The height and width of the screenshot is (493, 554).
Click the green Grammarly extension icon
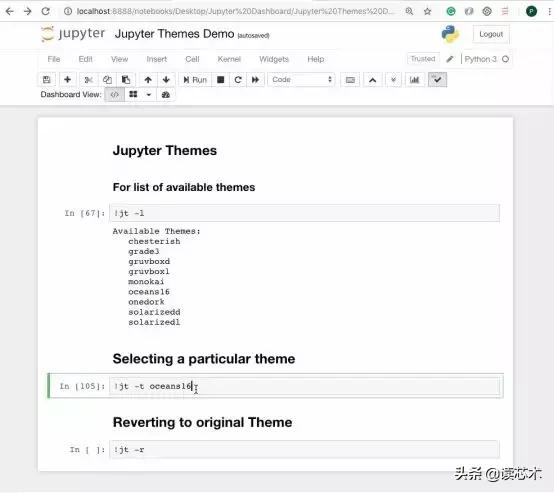(451, 11)
